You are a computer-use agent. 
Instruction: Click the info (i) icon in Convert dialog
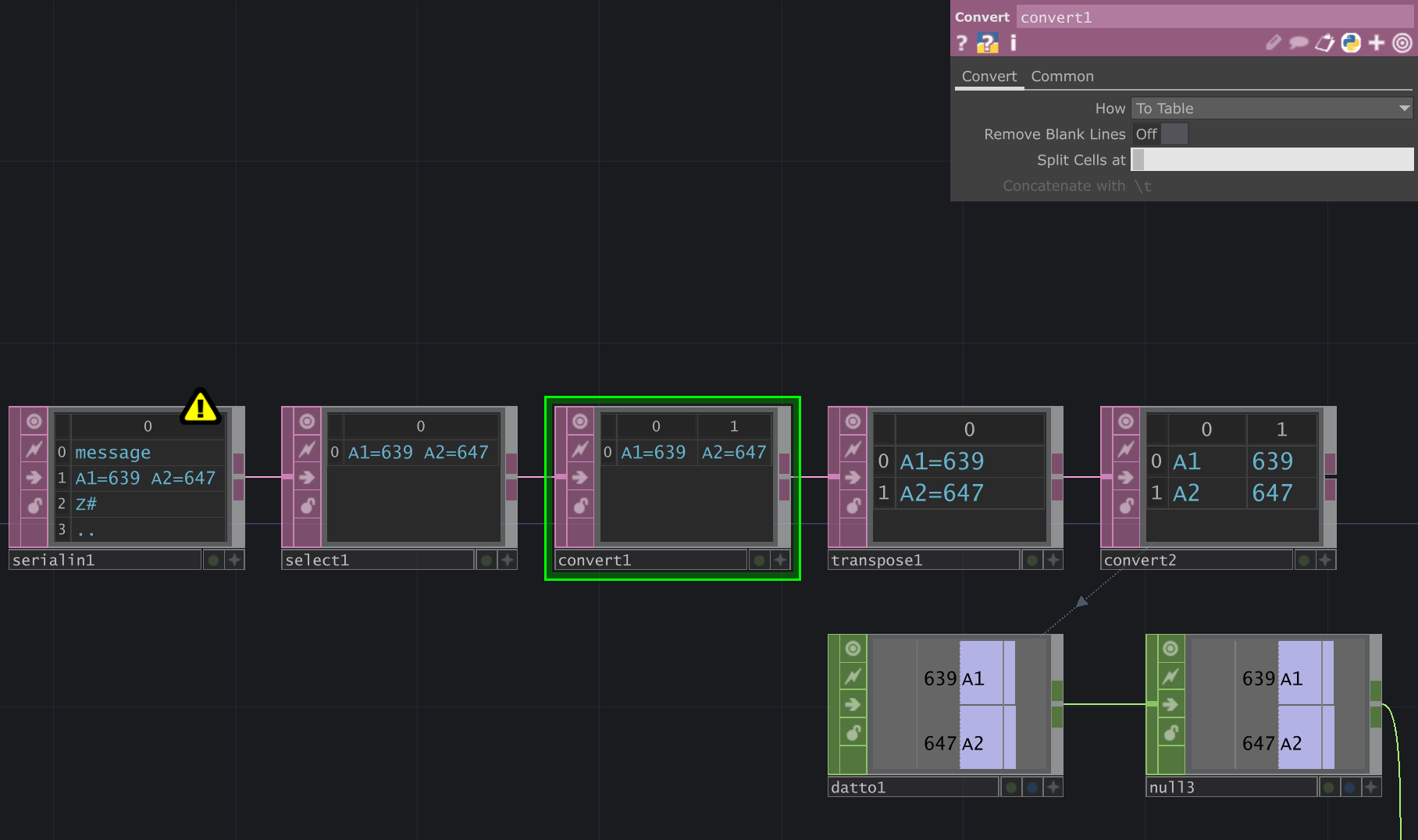coord(1013,43)
